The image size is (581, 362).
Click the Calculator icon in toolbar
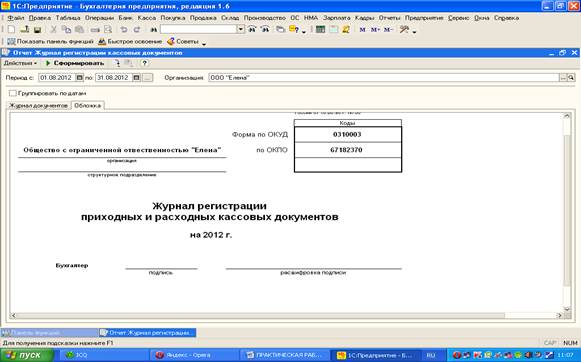pos(320,29)
